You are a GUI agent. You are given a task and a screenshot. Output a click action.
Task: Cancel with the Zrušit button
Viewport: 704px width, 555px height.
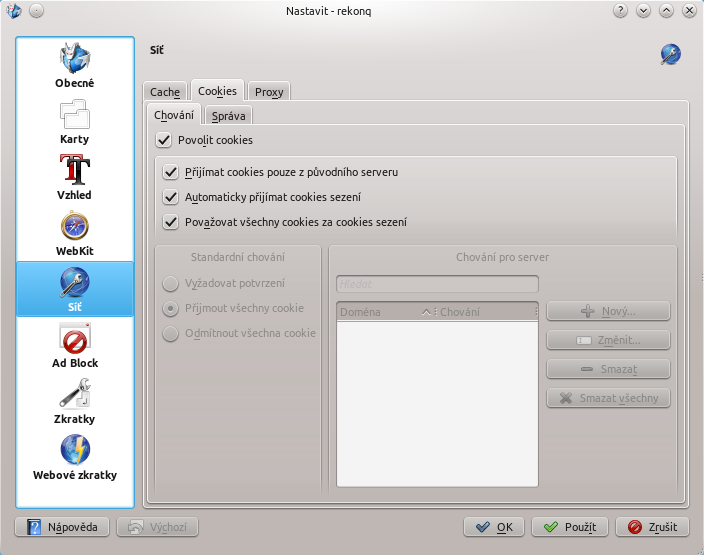(652, 527)
